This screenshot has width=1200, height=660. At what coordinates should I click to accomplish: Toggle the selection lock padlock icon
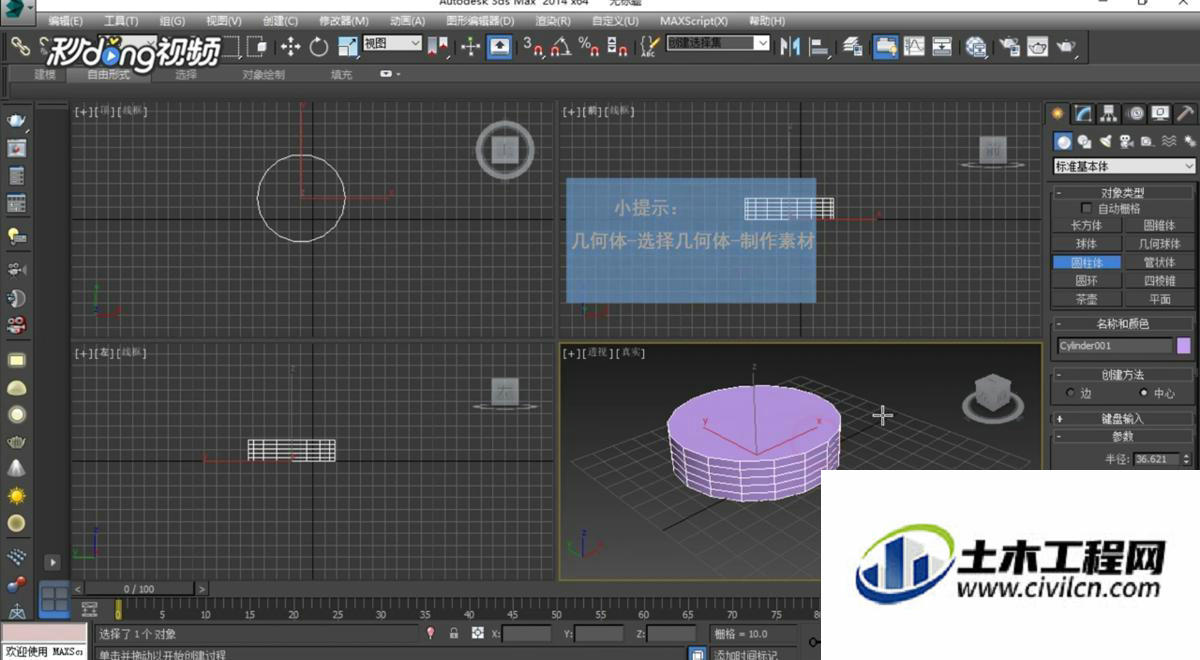[x=453, y=633]
